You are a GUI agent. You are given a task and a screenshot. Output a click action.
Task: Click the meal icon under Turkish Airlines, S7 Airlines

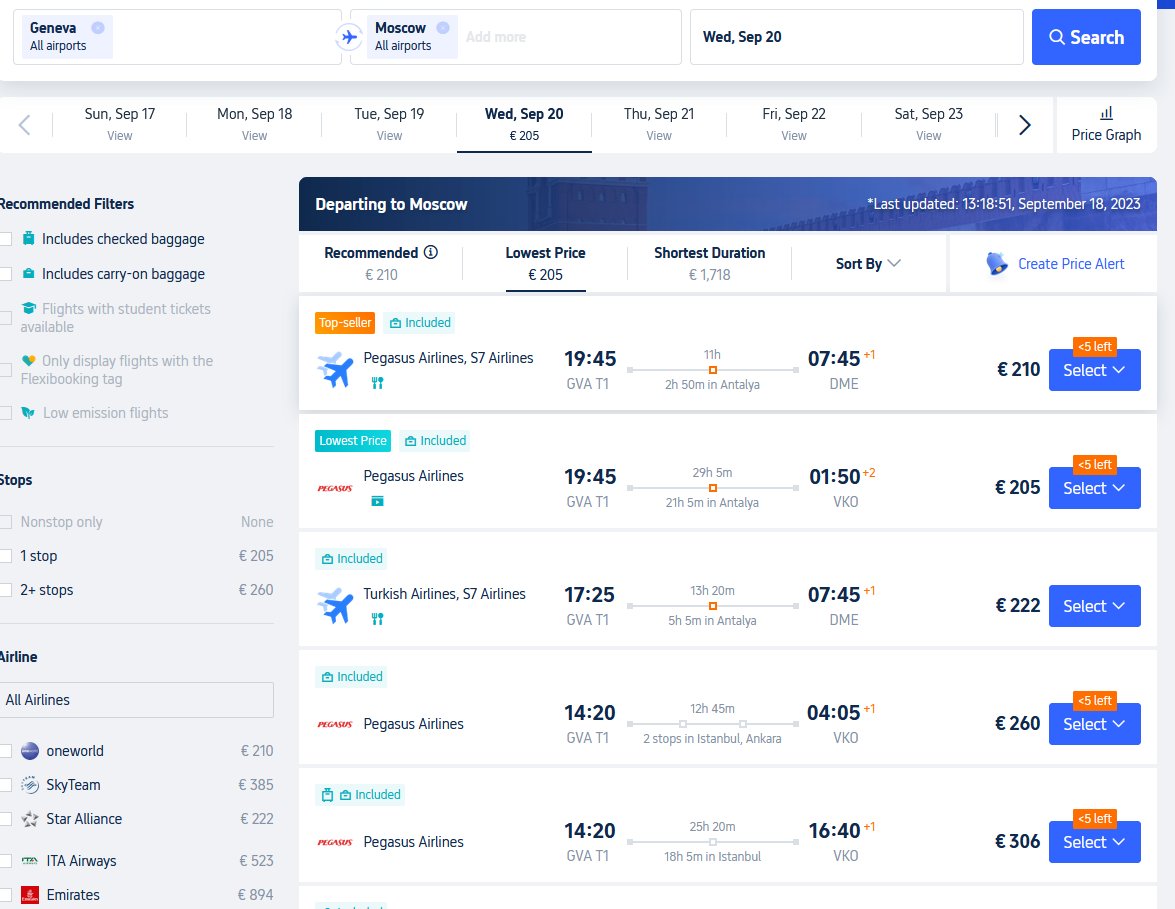378,619
